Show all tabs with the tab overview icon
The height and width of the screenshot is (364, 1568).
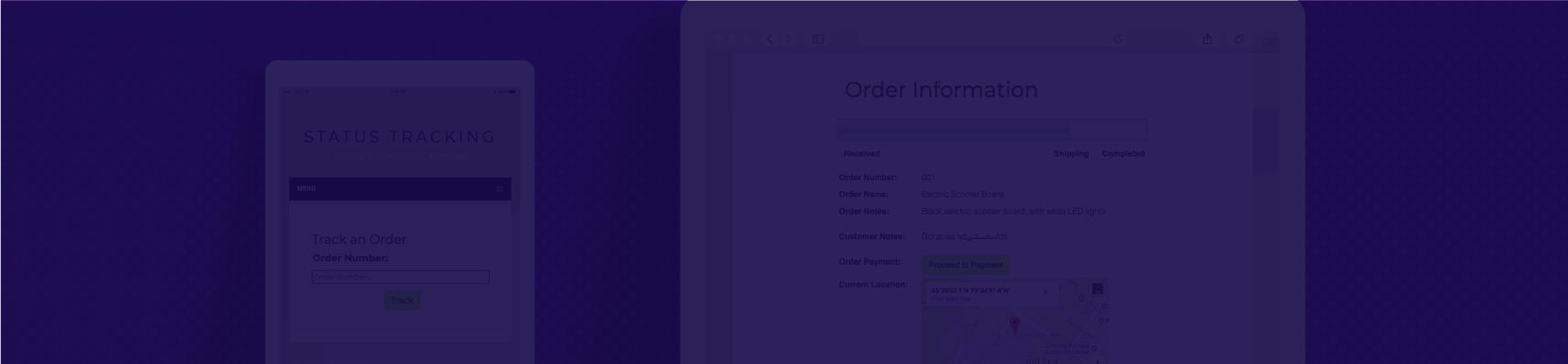1239,40
